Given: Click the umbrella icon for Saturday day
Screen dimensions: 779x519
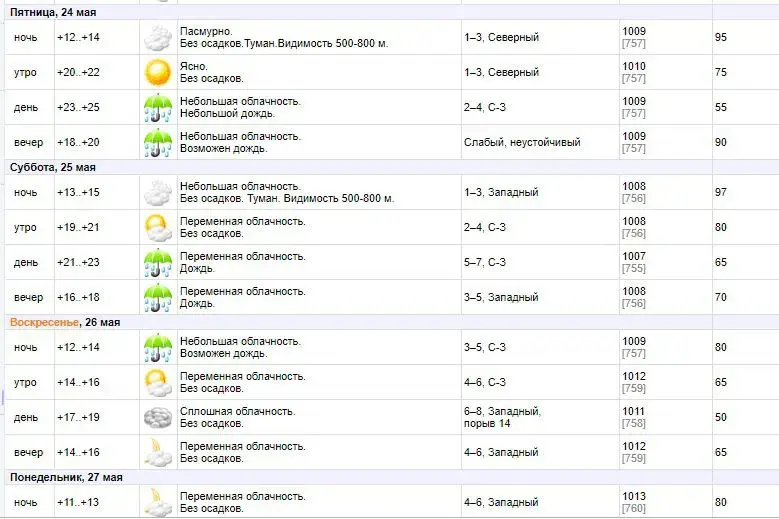Looking at the screenshot, I should [x=158, y=262].
